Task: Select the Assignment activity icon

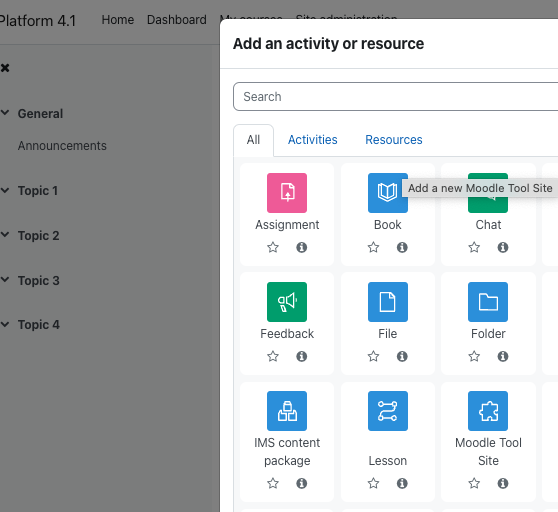Action: pos(287,193)
